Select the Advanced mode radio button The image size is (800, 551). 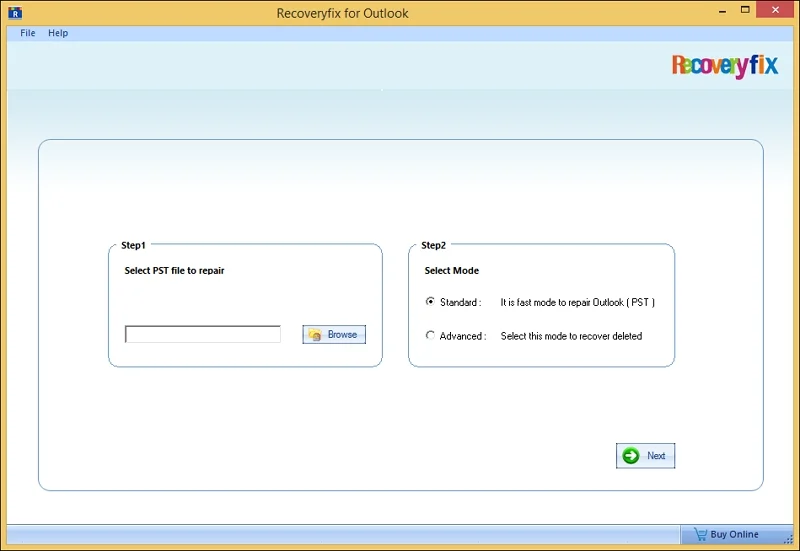click(430, 335)
